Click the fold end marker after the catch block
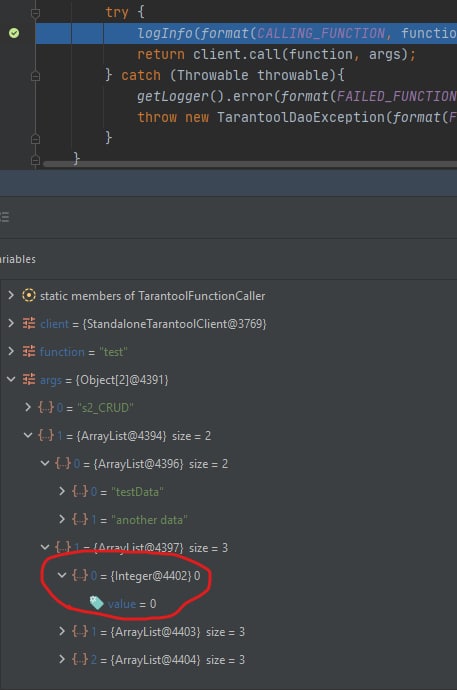This screenshot has height=690, width=457. 36,139
